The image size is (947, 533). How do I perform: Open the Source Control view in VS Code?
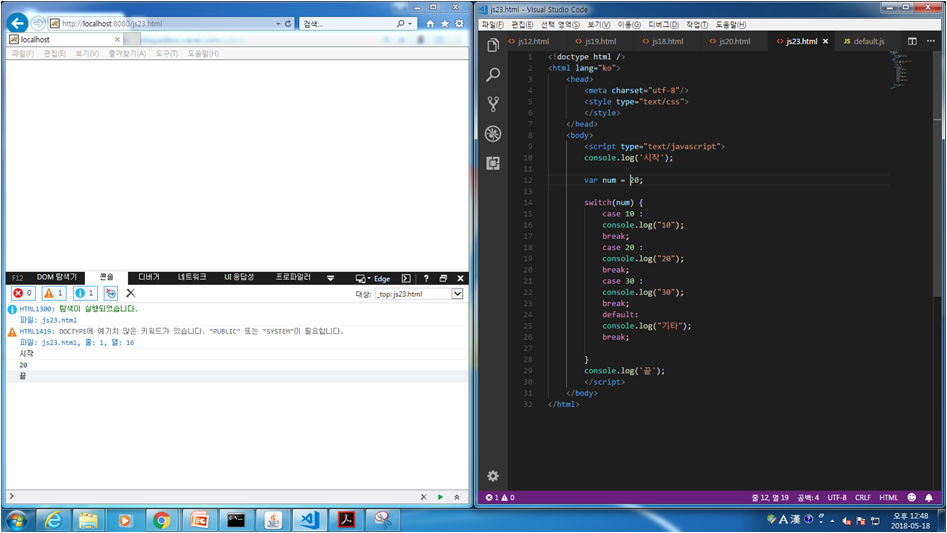493,104
